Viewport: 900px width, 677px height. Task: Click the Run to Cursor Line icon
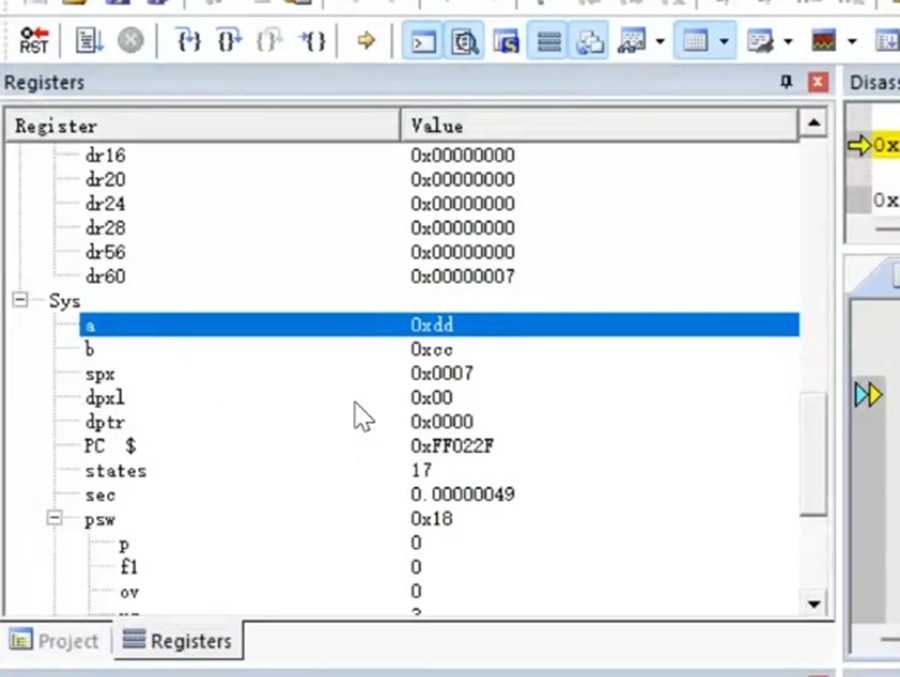click(x=313, y=41)
